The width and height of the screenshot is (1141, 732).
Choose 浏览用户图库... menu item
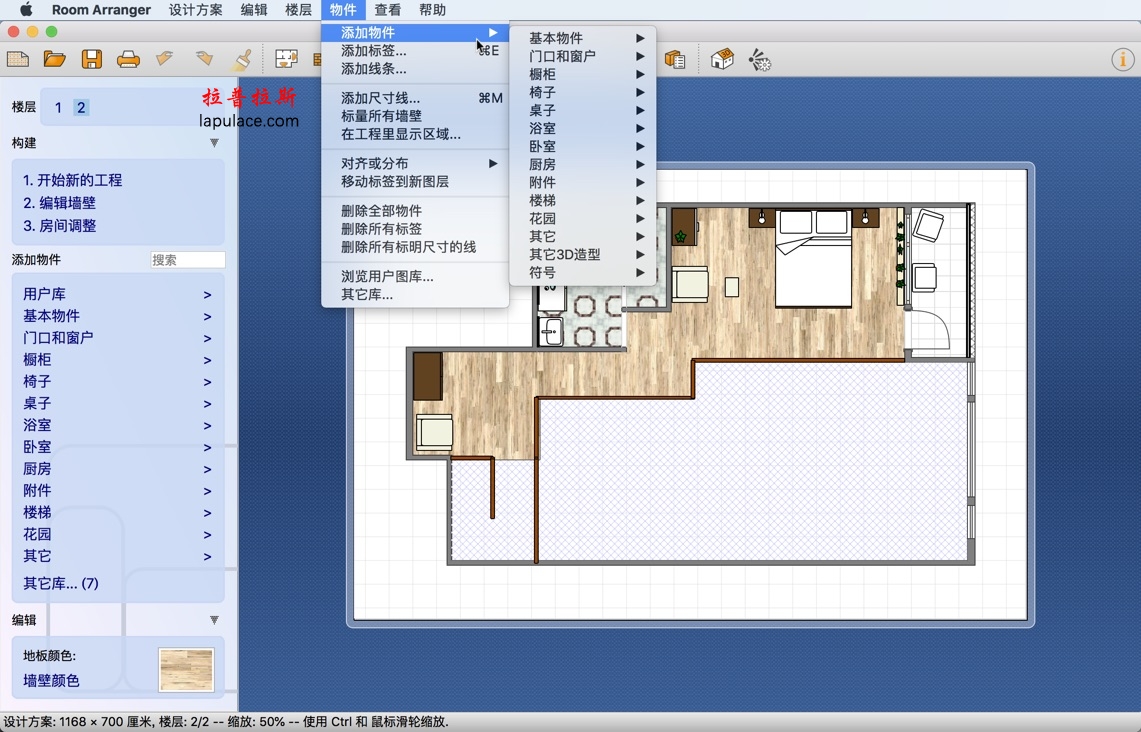click(415, 276)
